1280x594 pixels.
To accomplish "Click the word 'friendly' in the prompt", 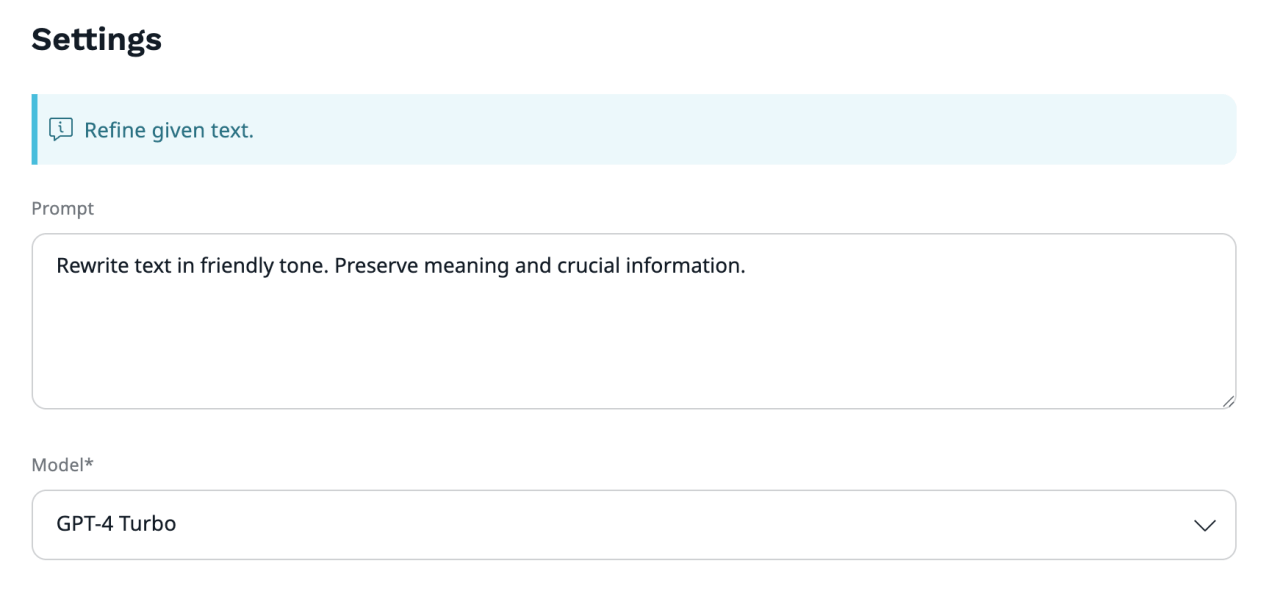I will pyautogui.click(x=237, y=266).
